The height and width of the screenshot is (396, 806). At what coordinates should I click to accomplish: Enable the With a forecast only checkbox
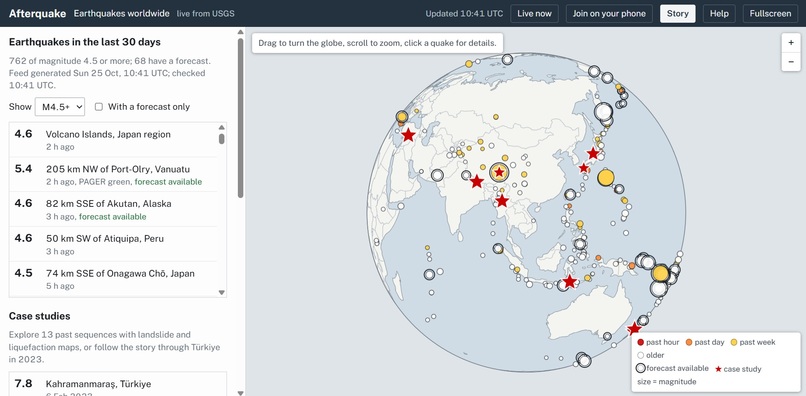pos(99,107)
